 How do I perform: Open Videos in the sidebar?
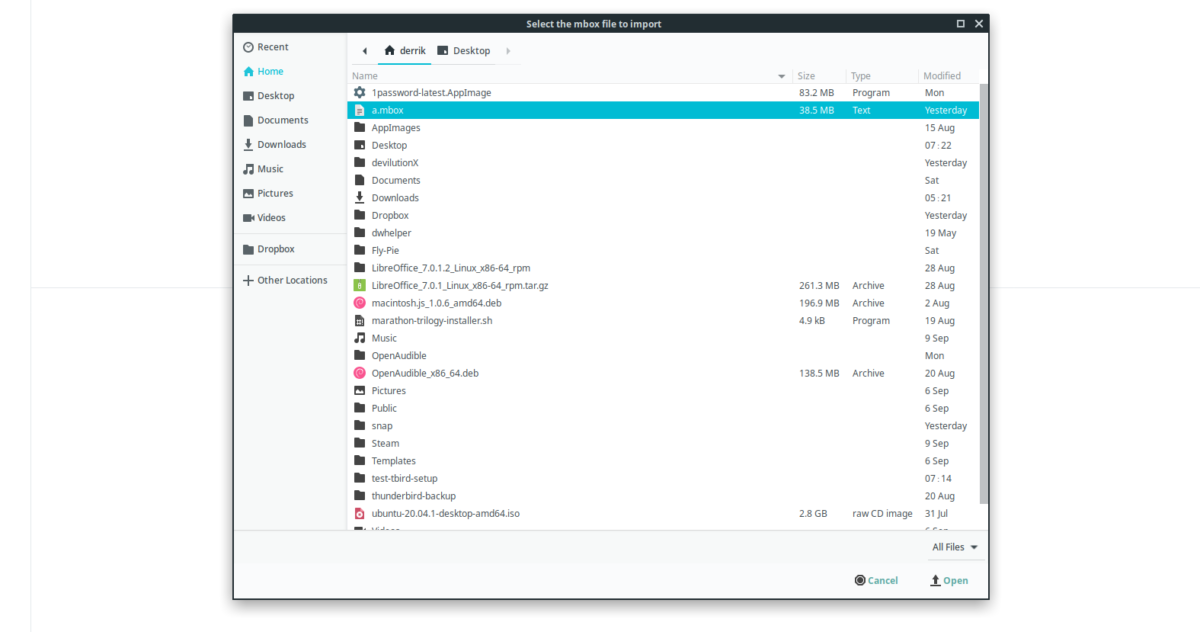click(x=264, y=217)
